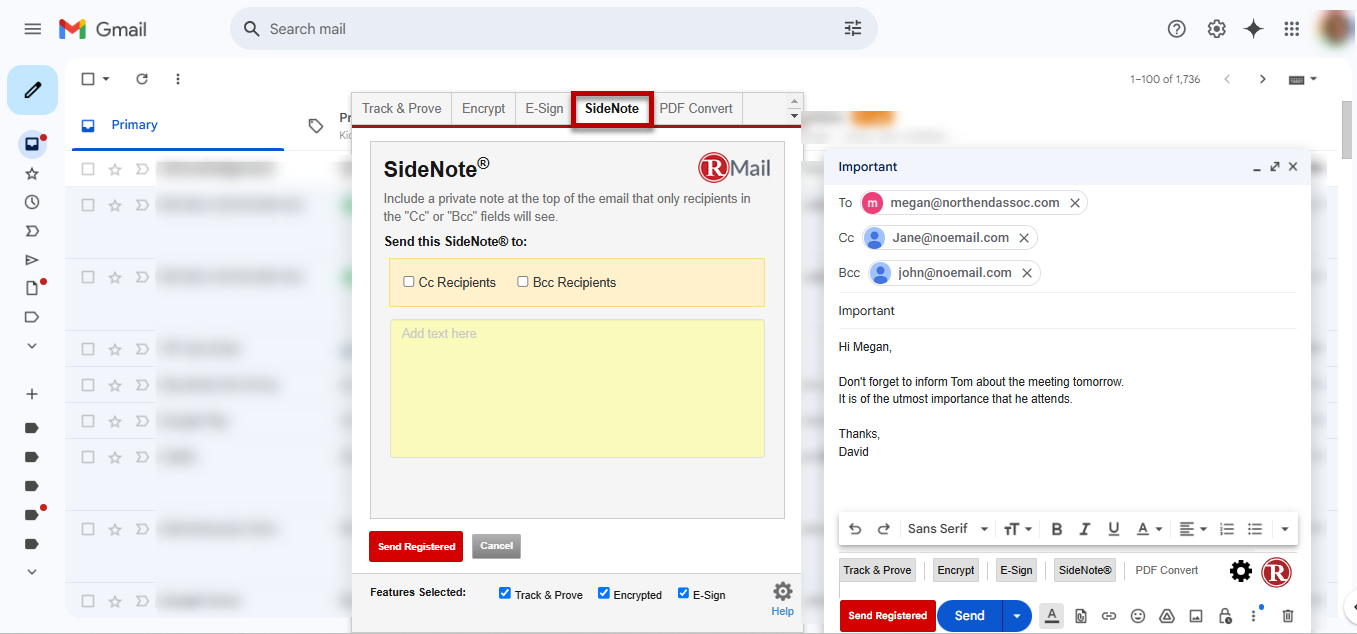Open the select-all dropdown arrow
The width and height of the screenshot is (1357, 634).
(x=106, y=79)
